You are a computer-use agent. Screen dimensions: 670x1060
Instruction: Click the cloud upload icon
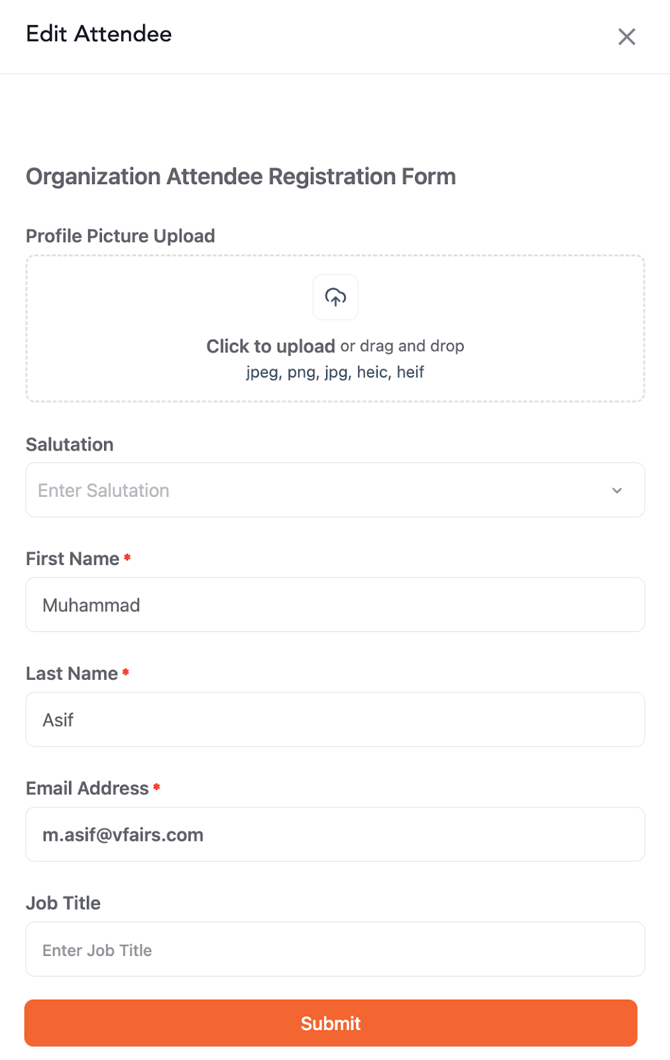click(336, 297)
